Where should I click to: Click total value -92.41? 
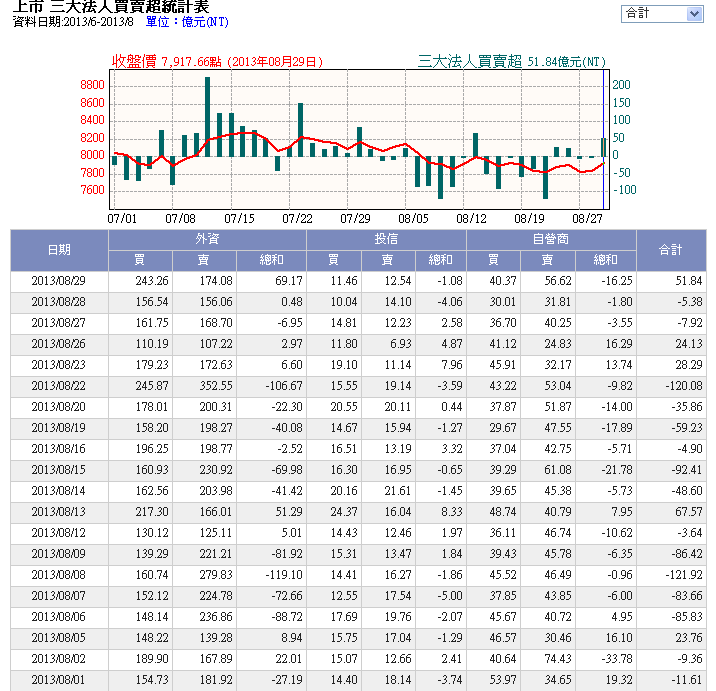(686, 470)
